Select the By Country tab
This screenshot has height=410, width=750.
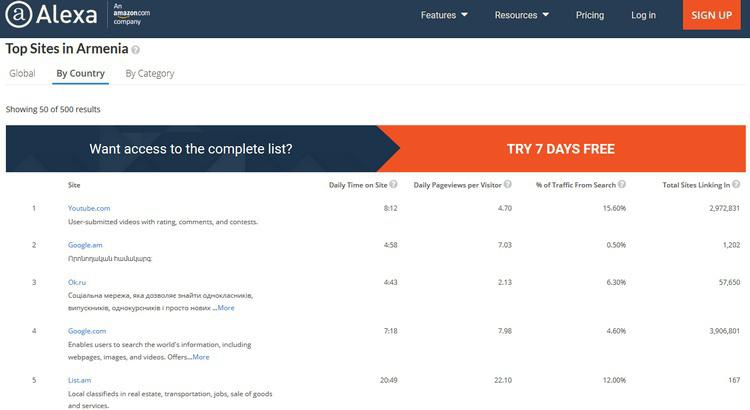point(80,73)
